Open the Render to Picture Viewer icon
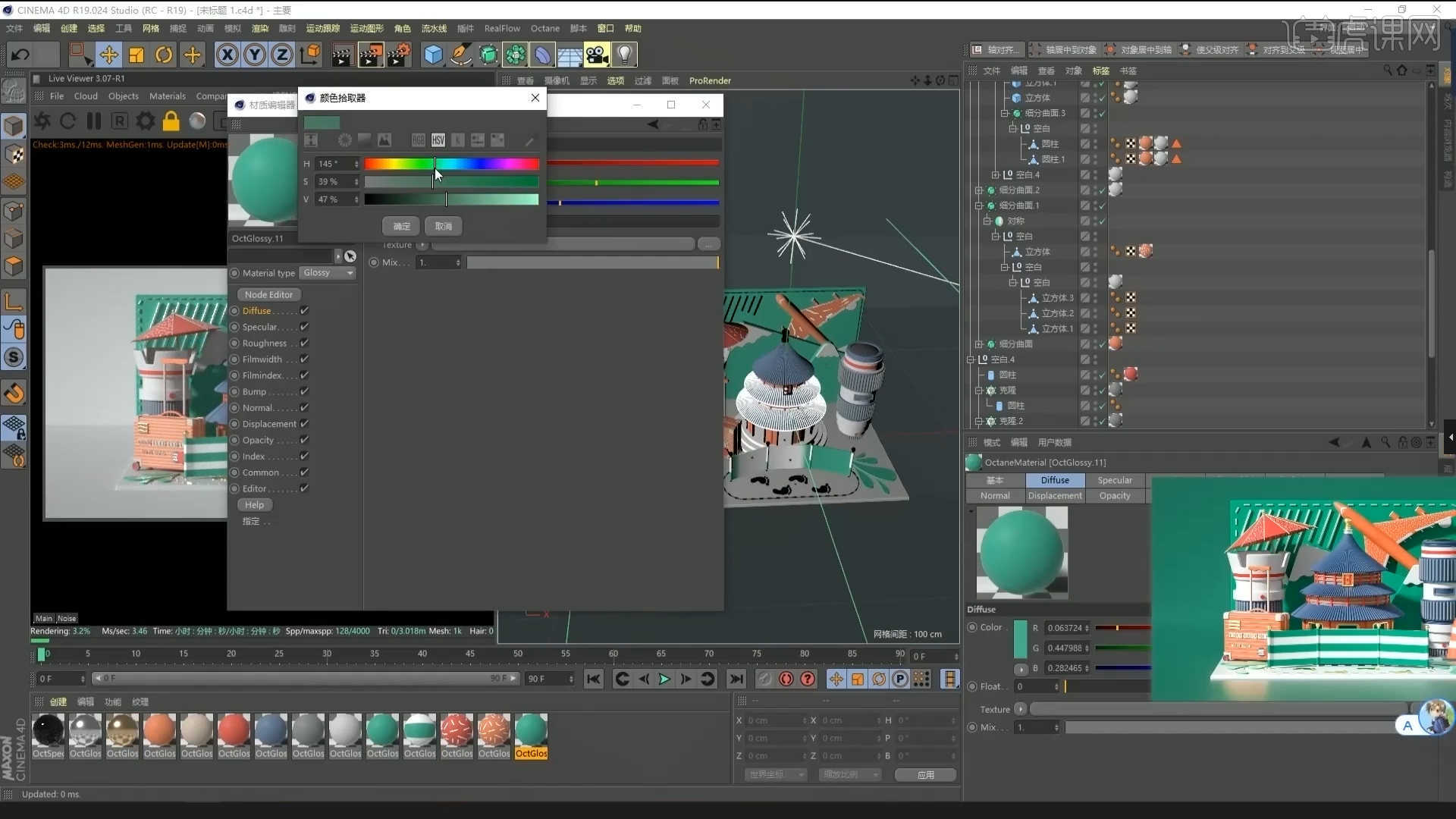 (370, 55)
